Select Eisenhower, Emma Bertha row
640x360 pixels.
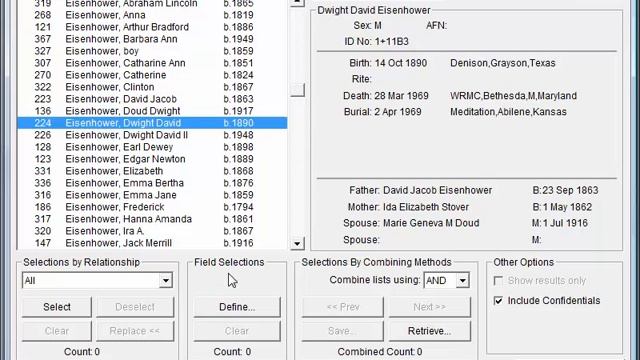point(152,183)
